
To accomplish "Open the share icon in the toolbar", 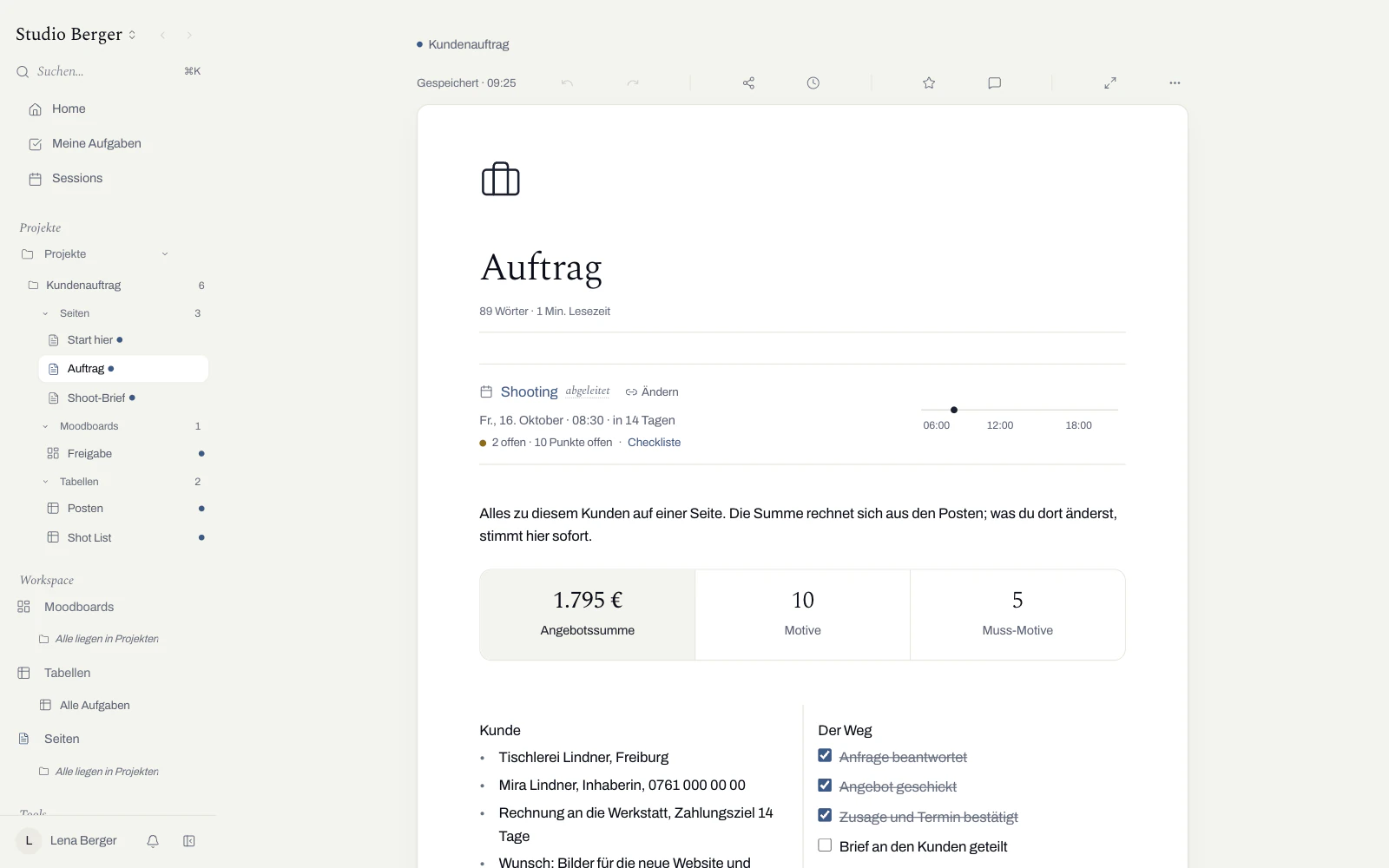I will tap(748, 83).
